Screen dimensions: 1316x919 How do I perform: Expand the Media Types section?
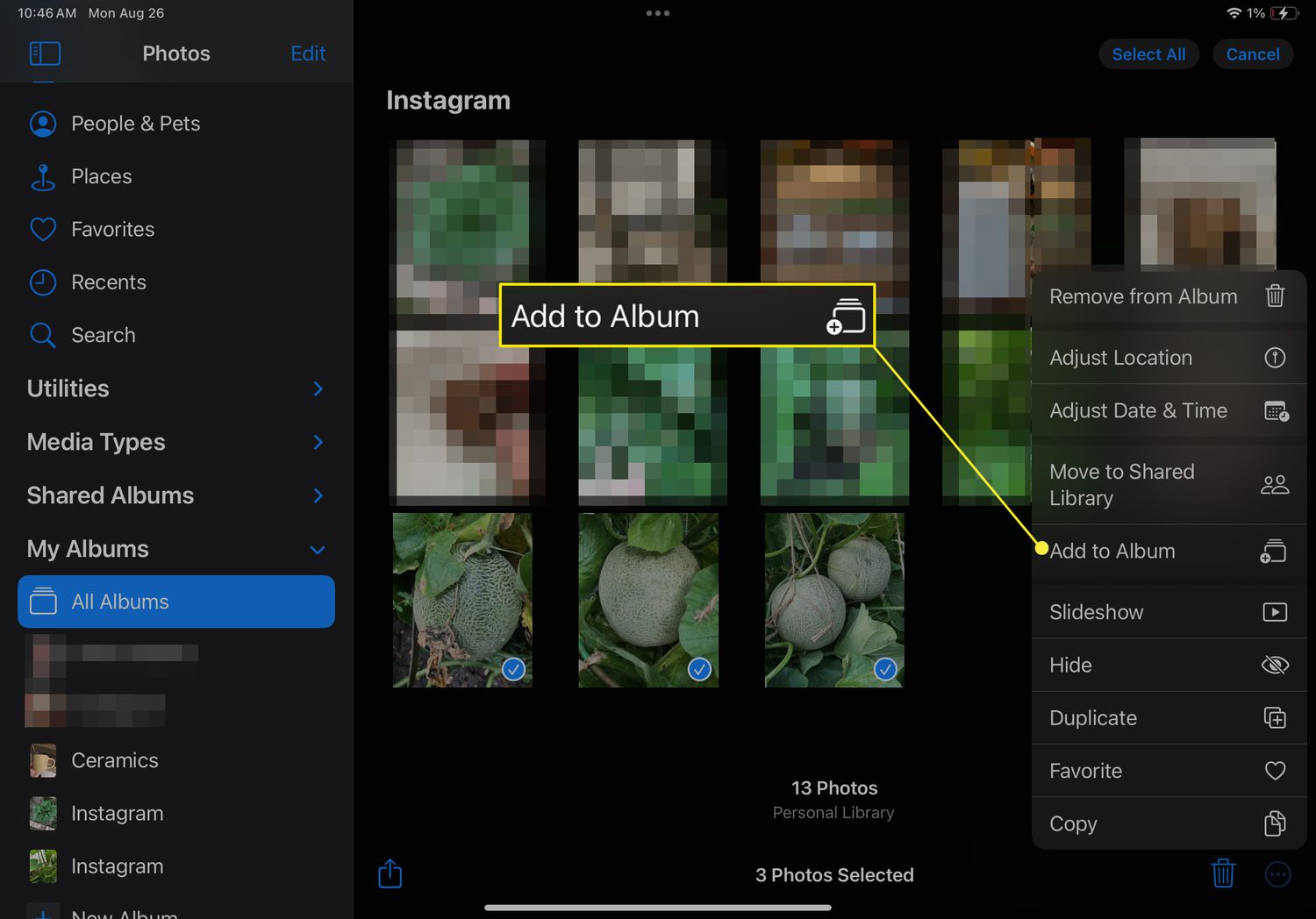(318, 442)
